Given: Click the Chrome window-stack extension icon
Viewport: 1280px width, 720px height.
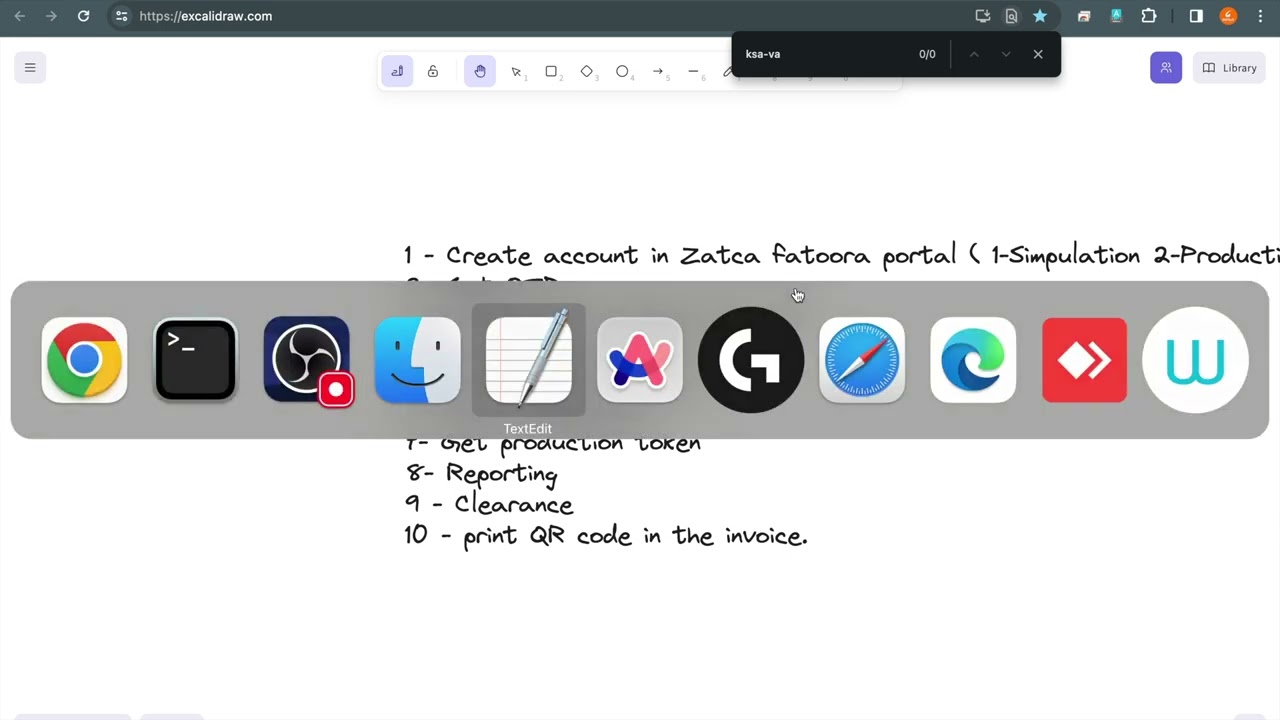Looking at the screenshot, I should coord(1084,16).
